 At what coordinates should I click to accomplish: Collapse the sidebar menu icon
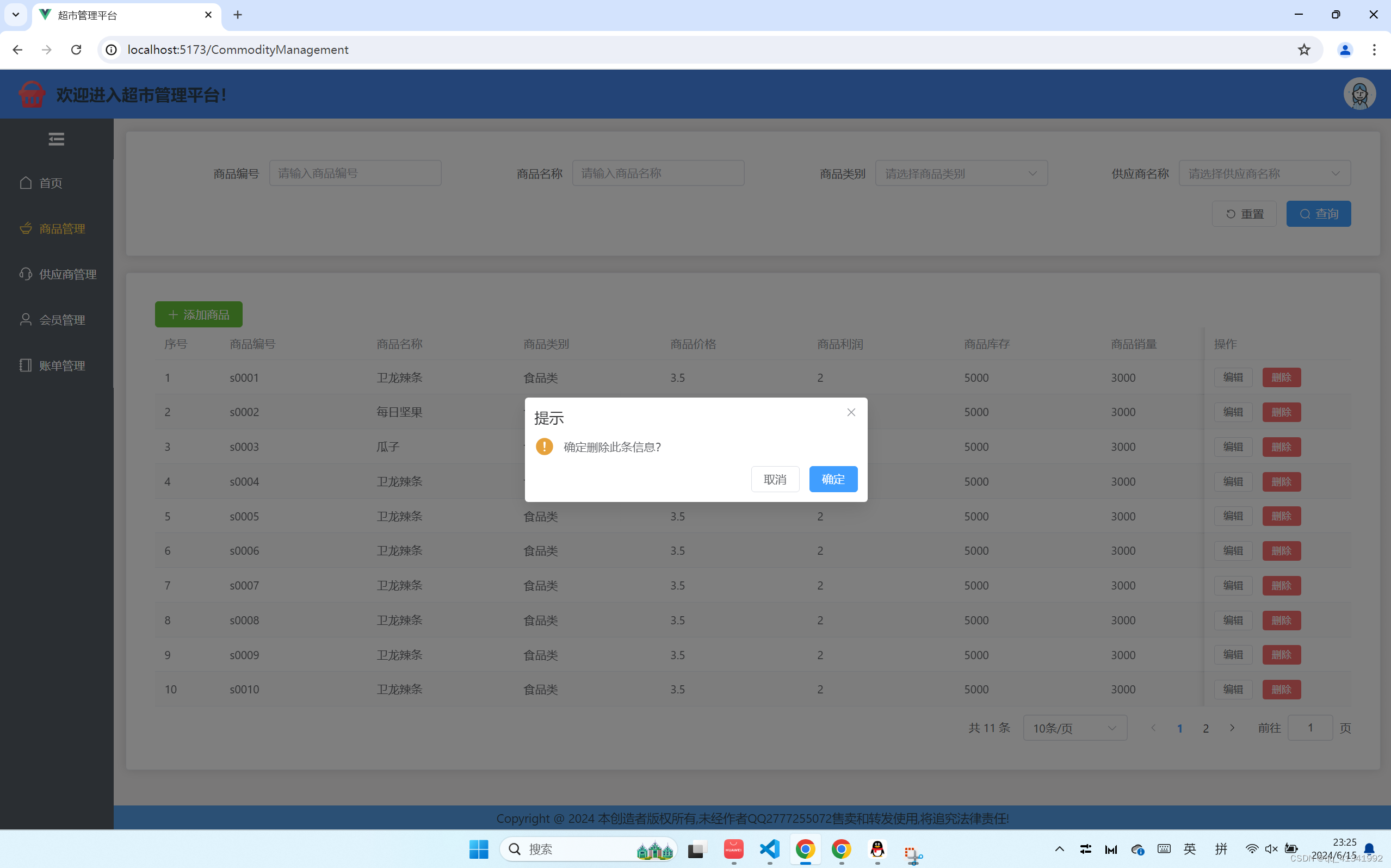click(x=56, y=139)
